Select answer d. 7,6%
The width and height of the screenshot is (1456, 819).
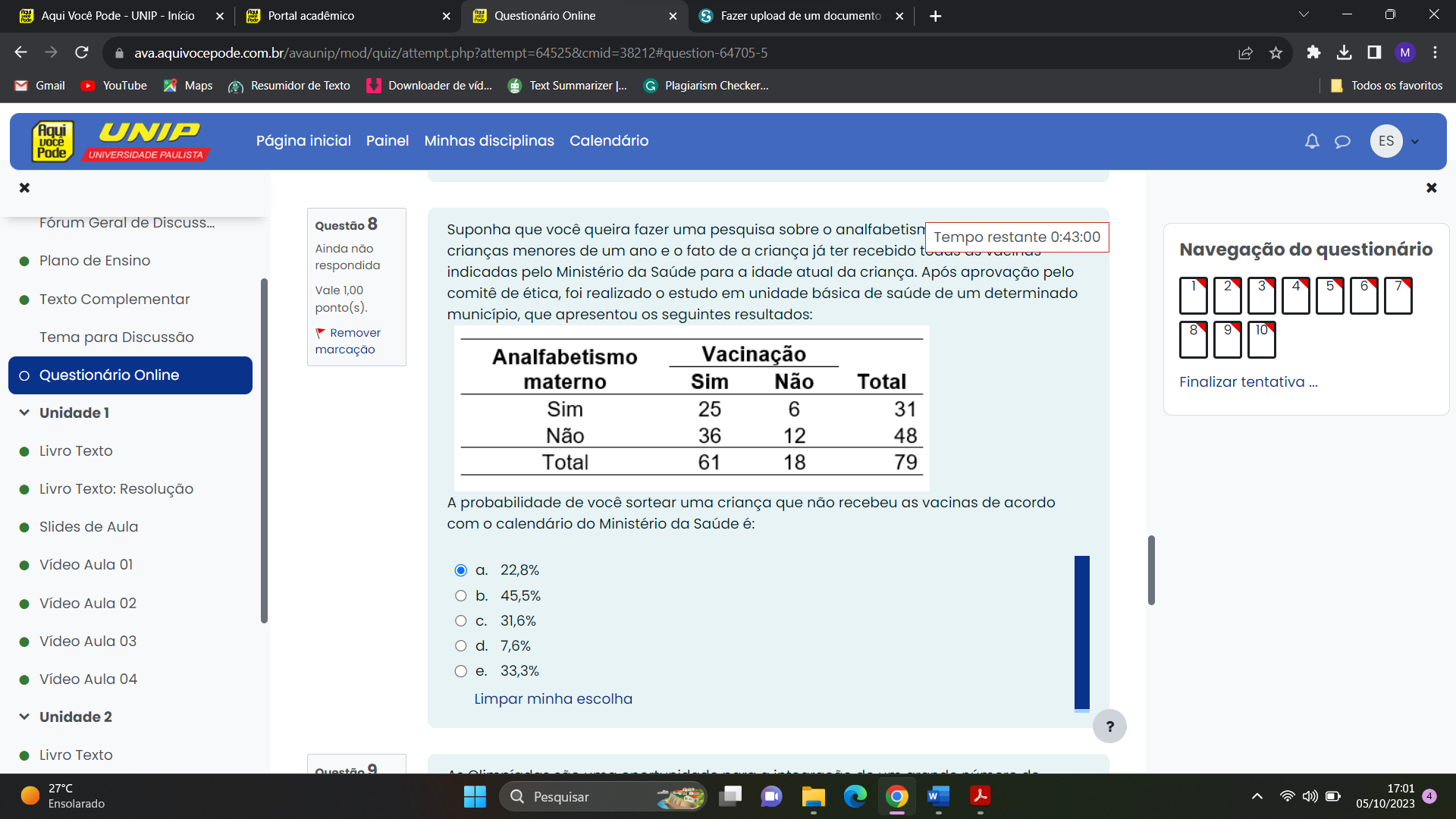[460, 646]
